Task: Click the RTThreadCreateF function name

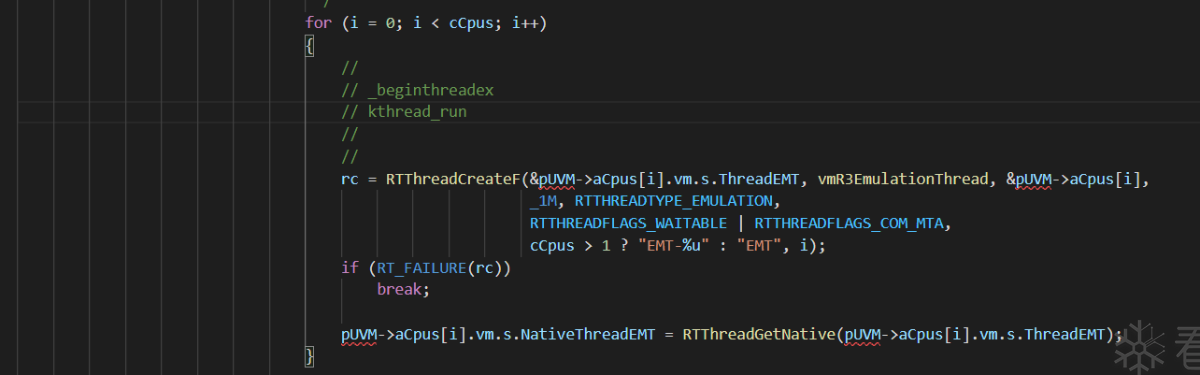Action: click(x=452, y=179)
